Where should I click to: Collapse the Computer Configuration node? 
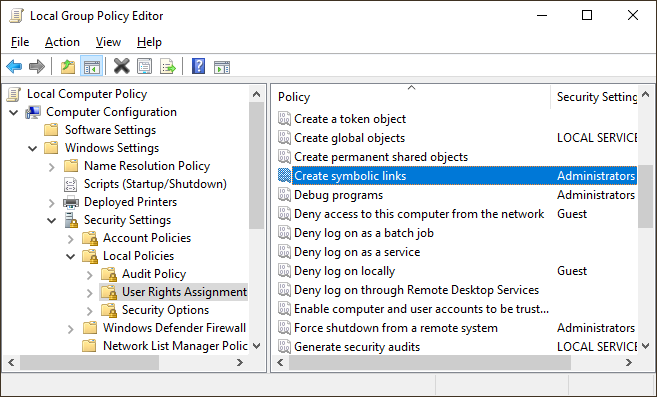[x=13, y=112]
